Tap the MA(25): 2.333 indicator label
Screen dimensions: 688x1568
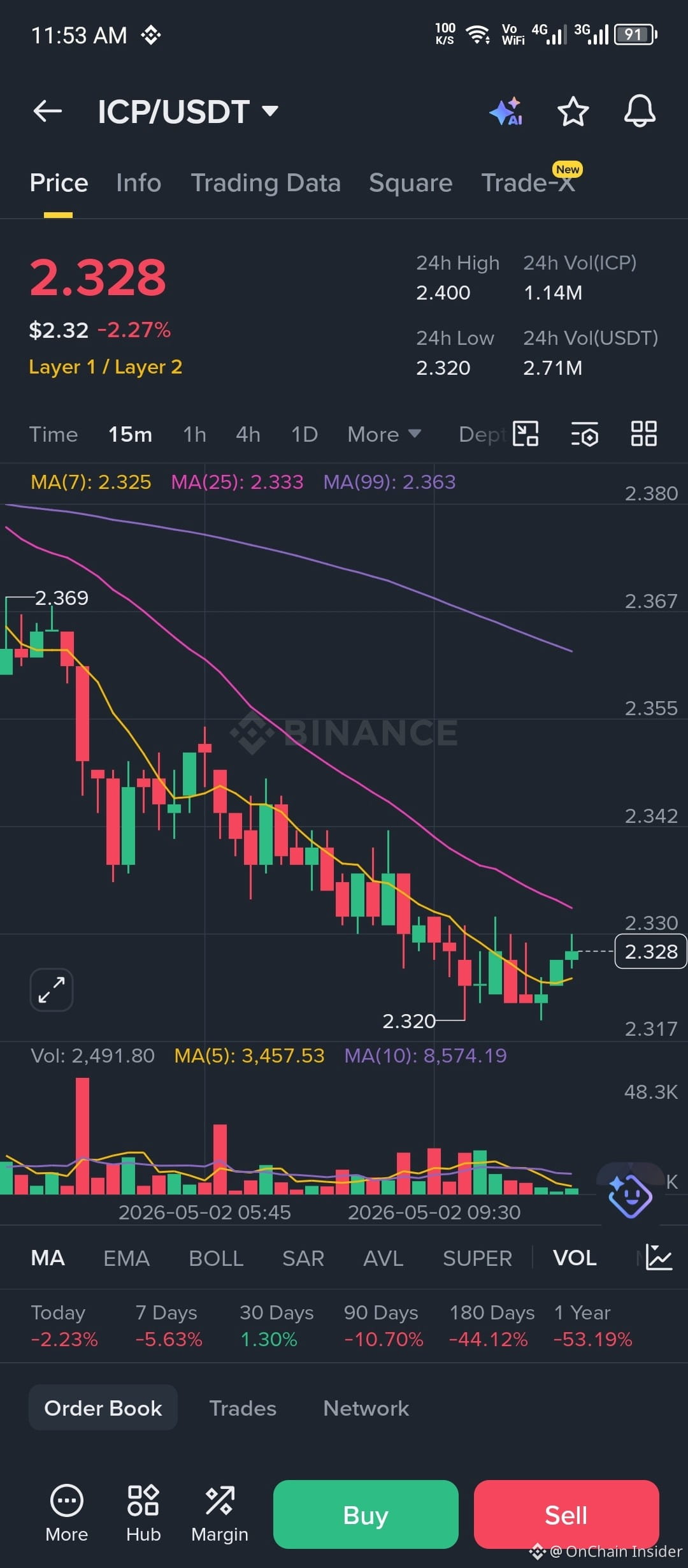click(x=237, y=482)
